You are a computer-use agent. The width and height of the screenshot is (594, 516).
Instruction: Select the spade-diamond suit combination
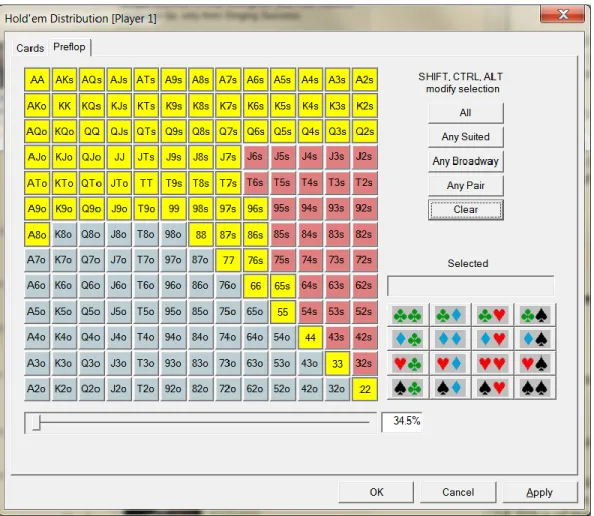tap(450, 388)
